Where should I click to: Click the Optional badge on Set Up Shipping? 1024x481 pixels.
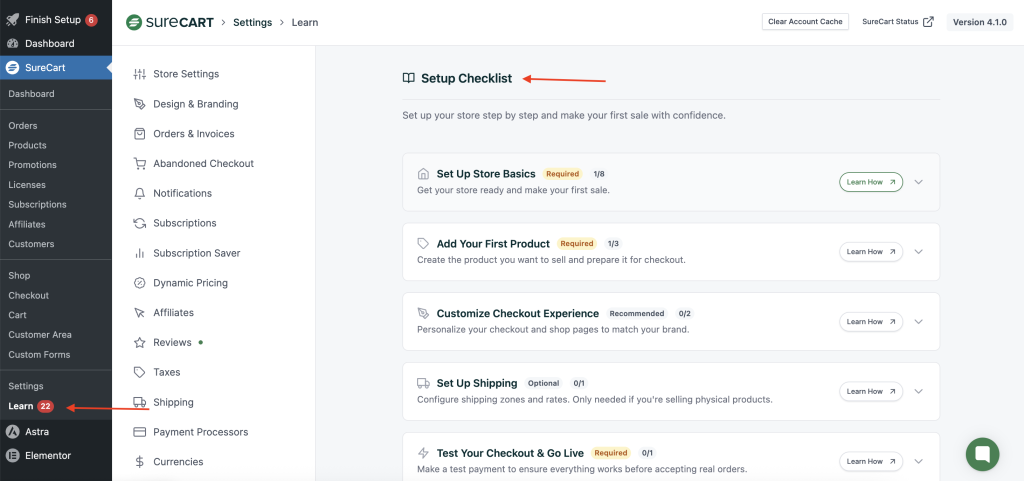[544, 383]
